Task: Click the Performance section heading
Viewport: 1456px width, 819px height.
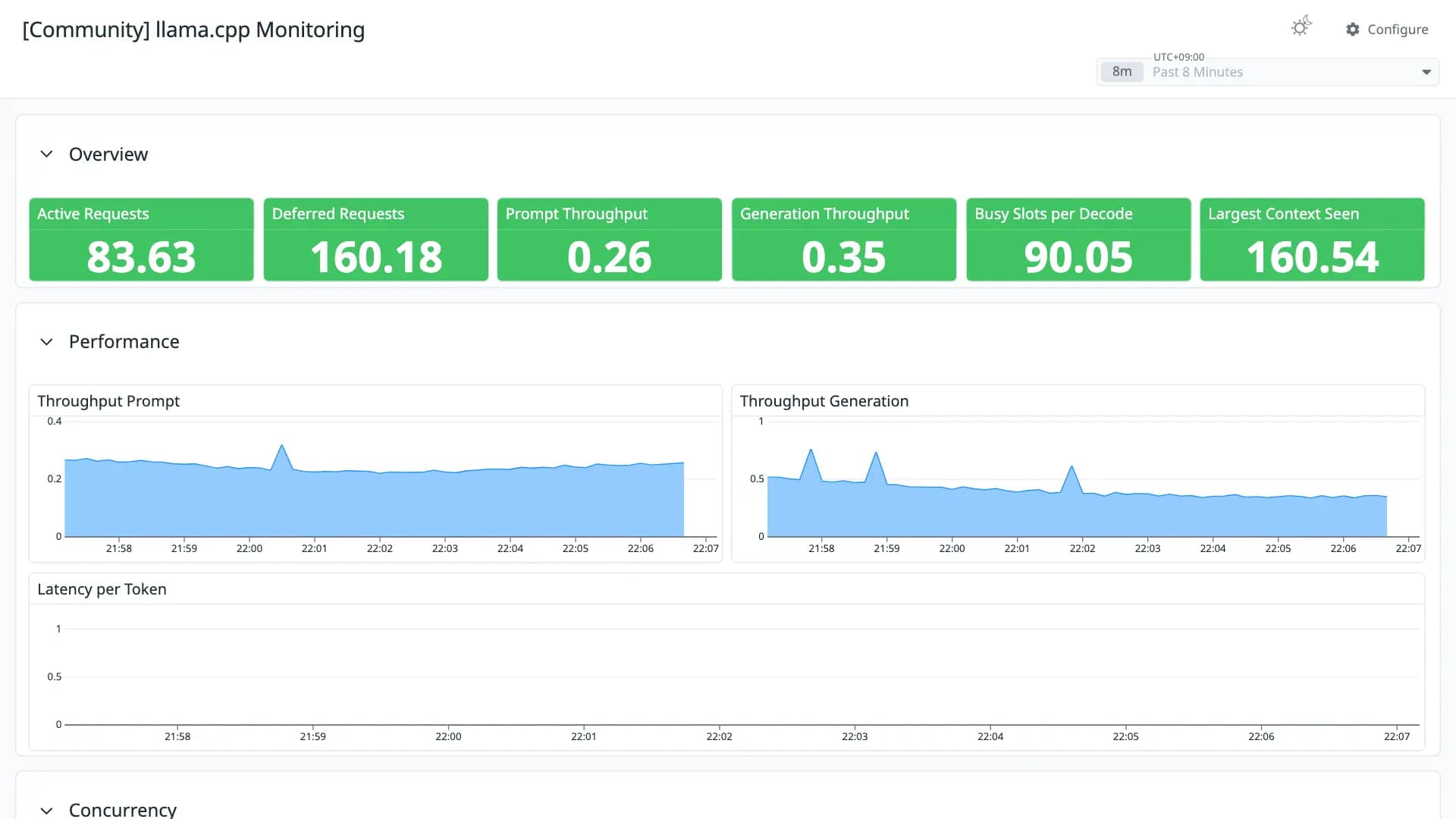Action: (x=124, y=342)
